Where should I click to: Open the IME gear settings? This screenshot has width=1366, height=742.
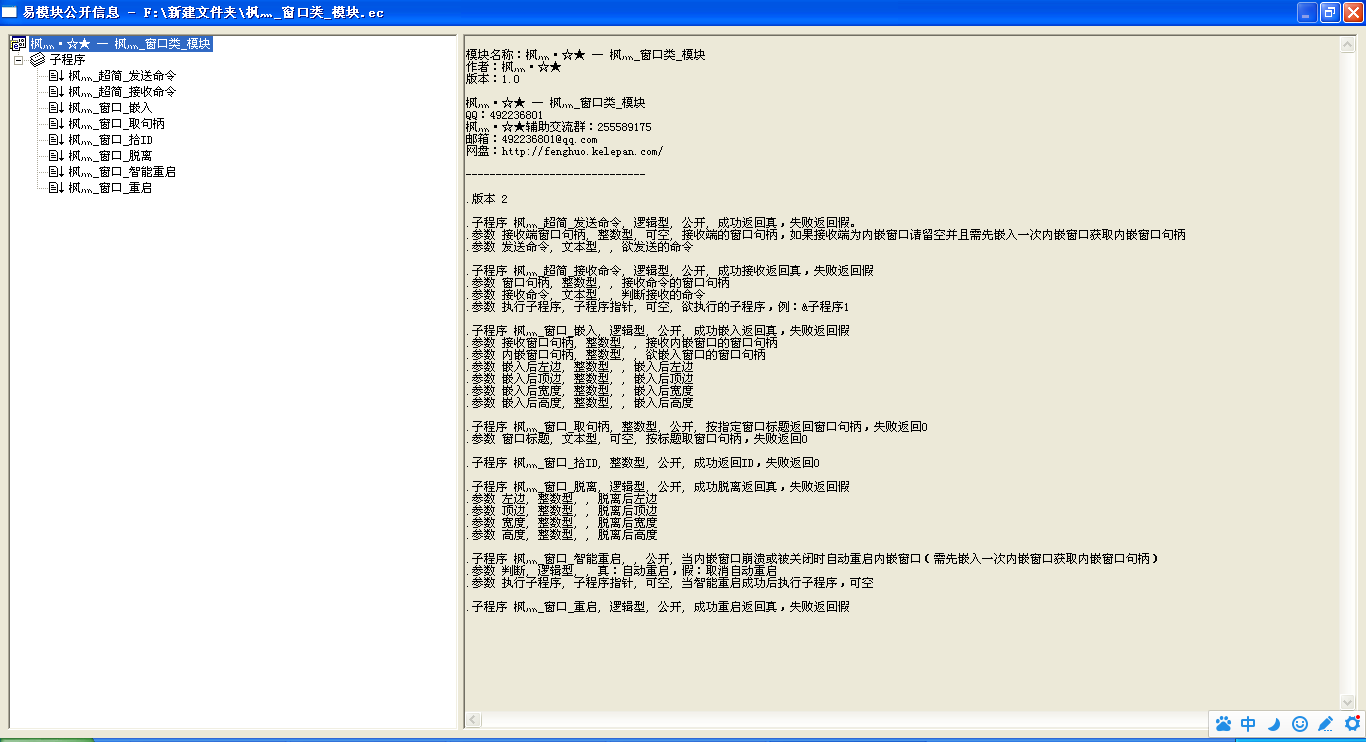1352,724
